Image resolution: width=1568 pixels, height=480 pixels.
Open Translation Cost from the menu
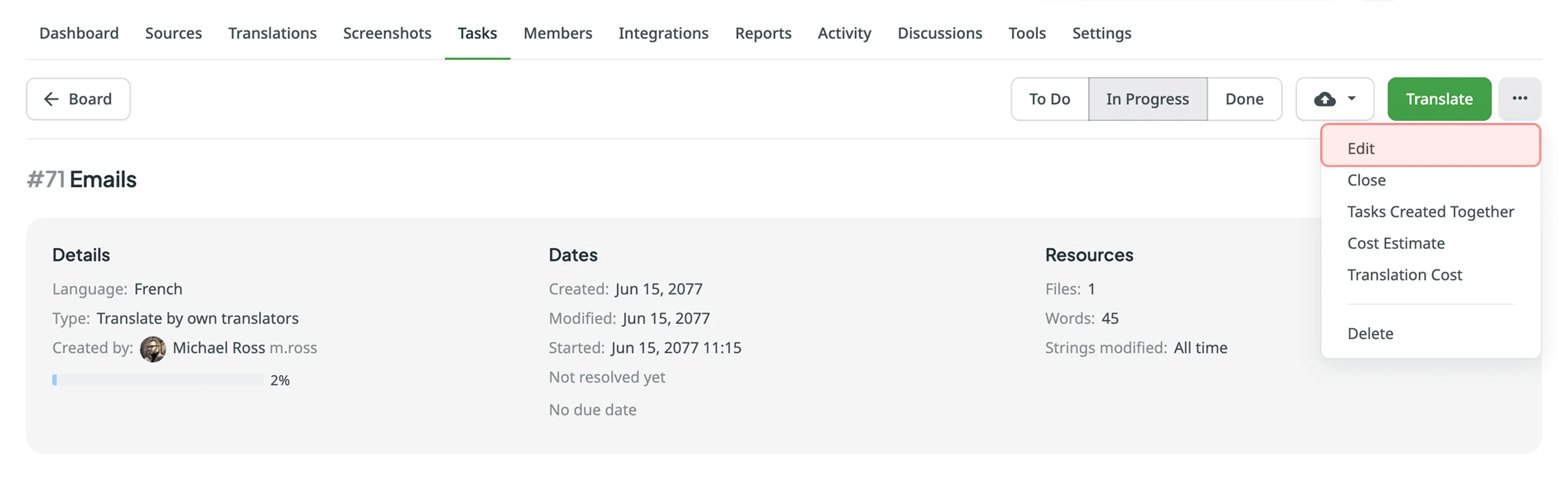[x=1404, y=275]
